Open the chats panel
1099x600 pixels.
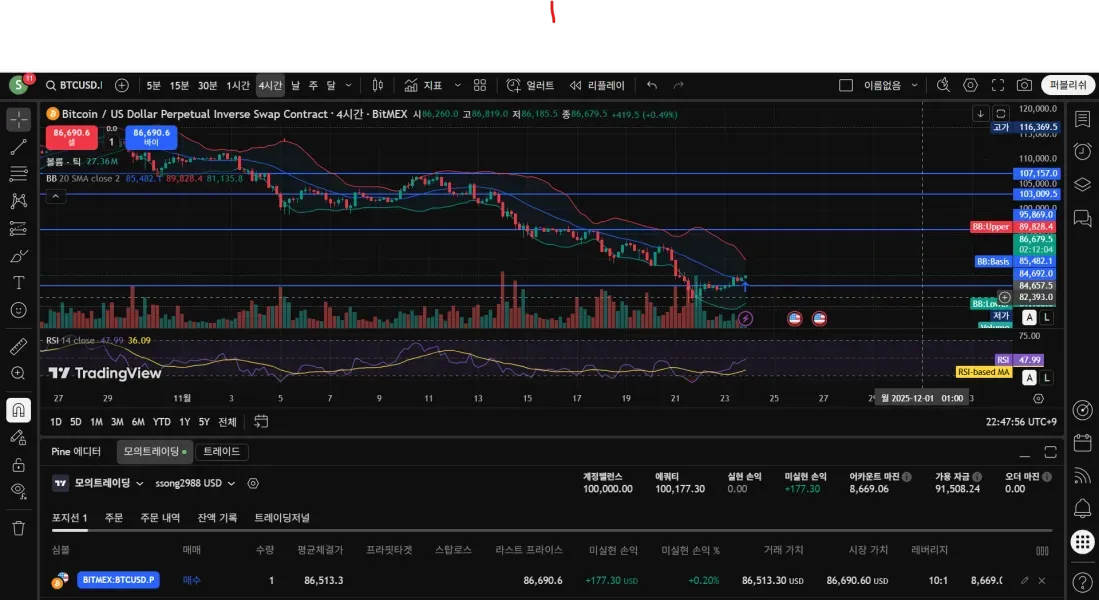1082,219
